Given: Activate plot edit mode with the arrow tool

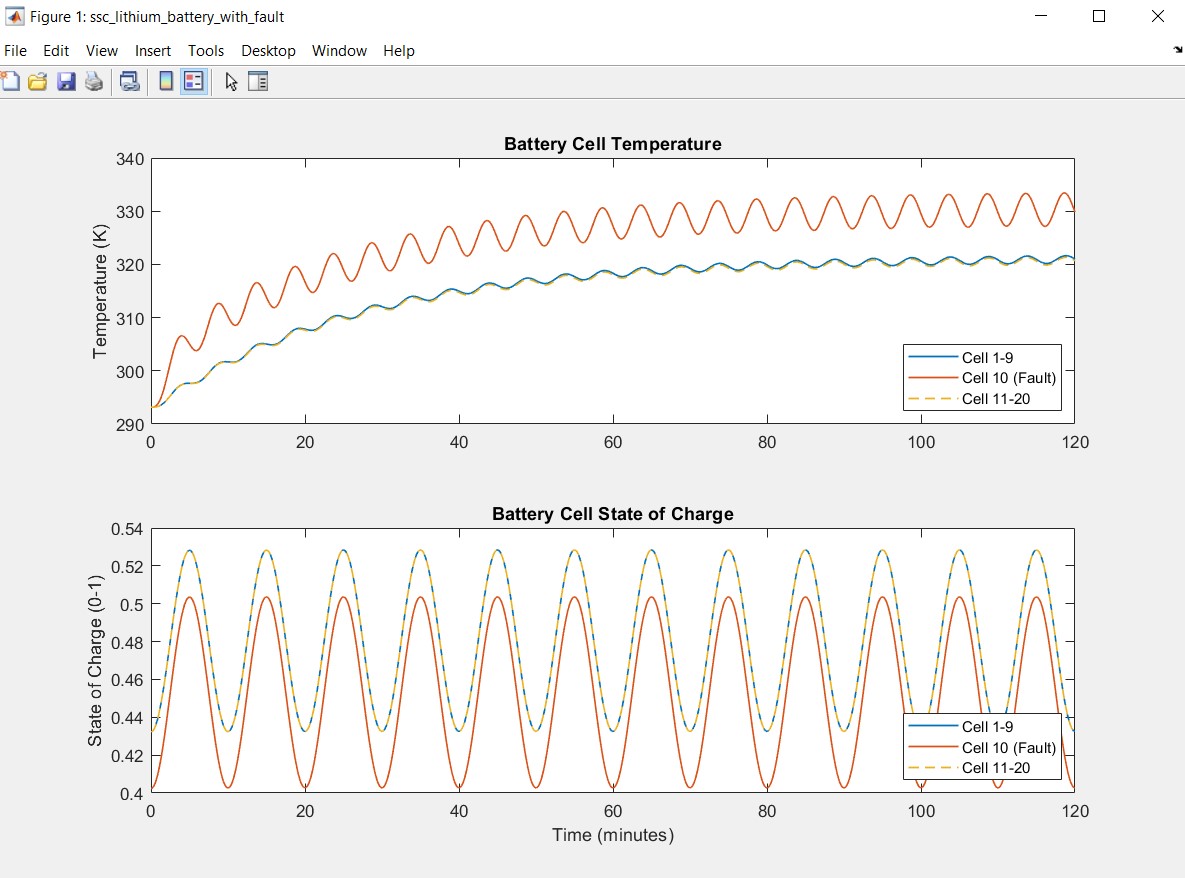Looking at the screenshot, I should tap(231, 81).
